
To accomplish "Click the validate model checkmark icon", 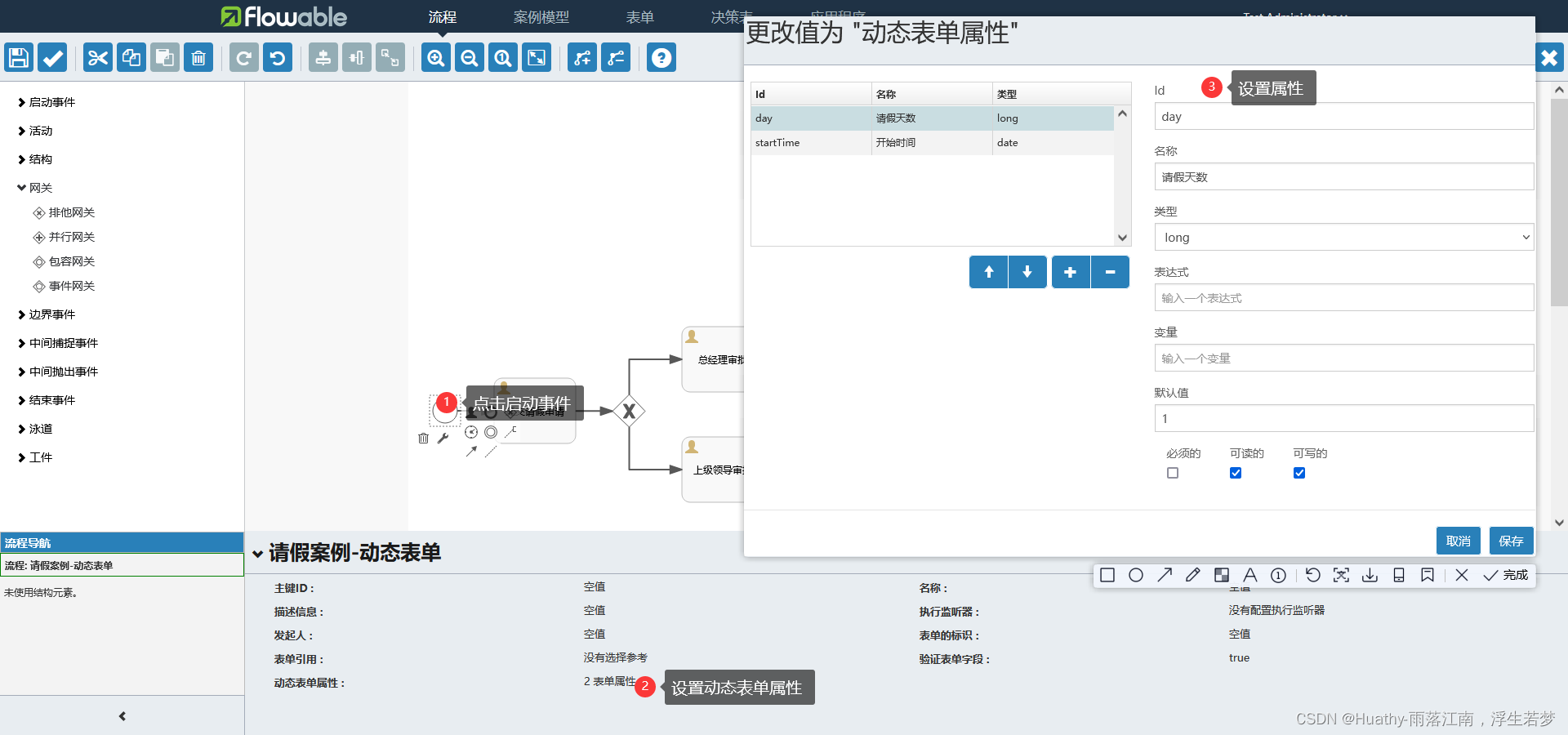I will pos(53,58).
